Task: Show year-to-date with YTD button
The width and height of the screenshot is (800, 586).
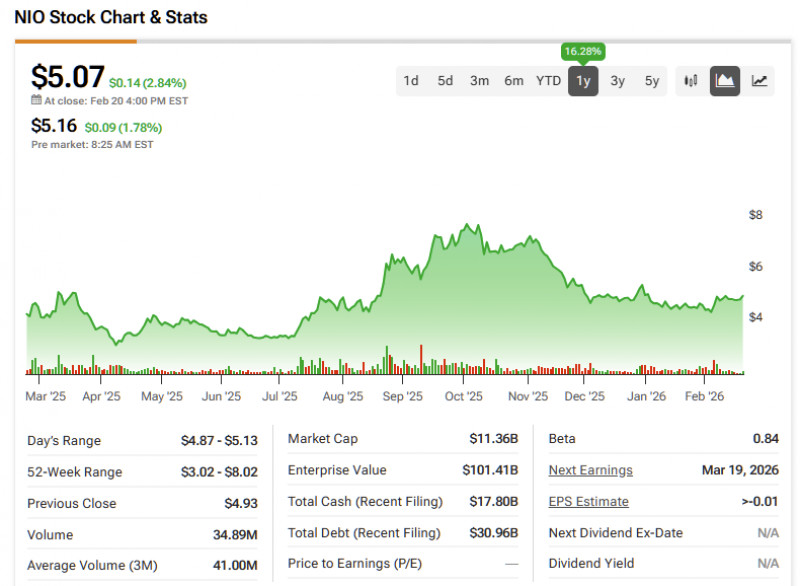Action: [x=548, y=81]
